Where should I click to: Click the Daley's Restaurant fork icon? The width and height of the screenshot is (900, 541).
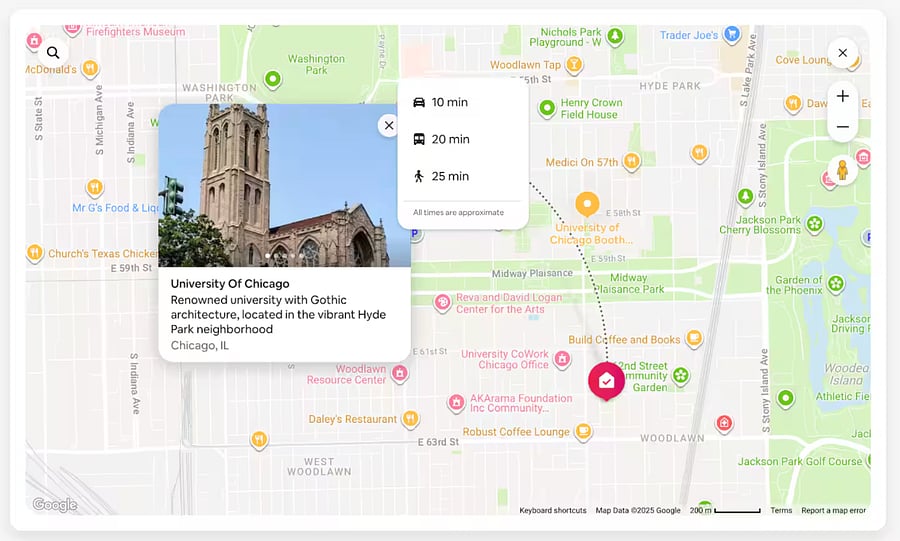[410, 418]
